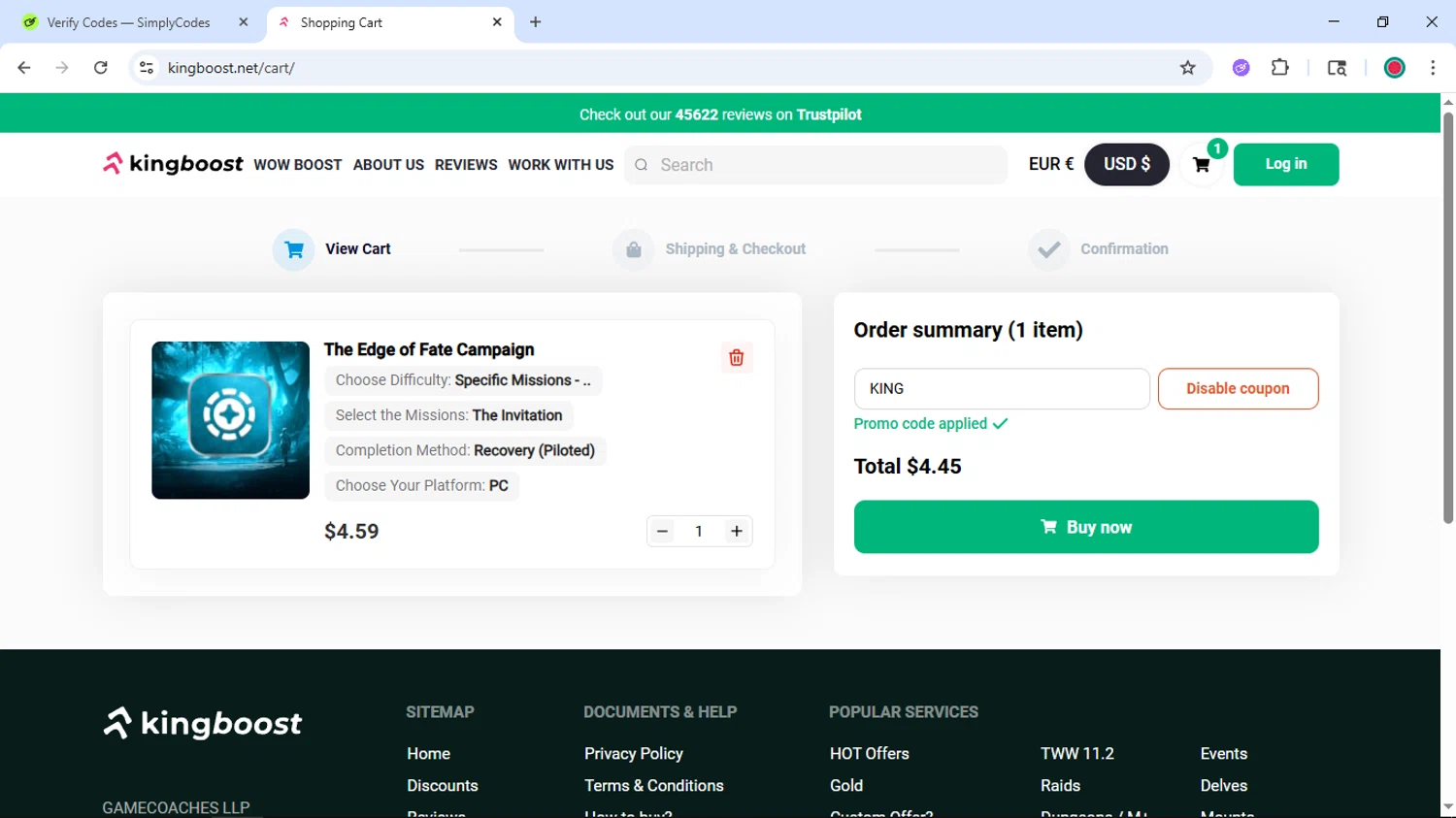Open WOW BOOST menu
The height and width of the screenshot is (818, 1456).
298,165
